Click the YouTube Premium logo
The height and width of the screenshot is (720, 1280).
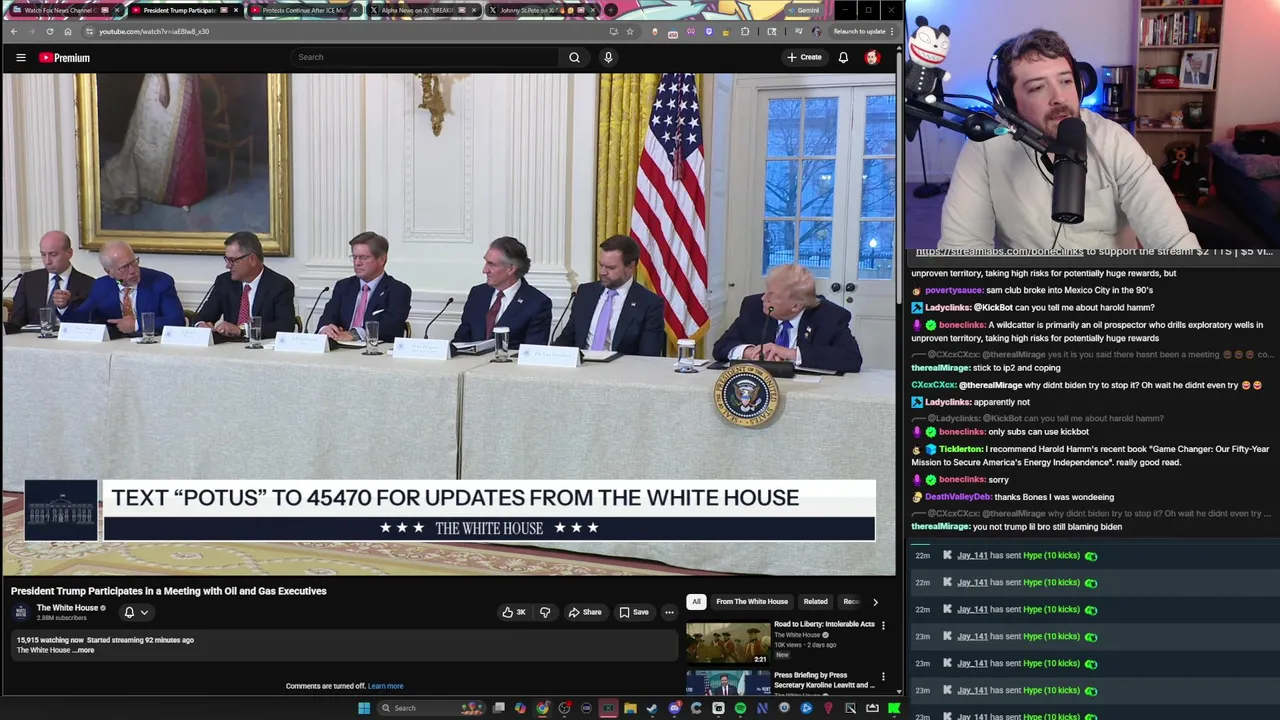[65, 58]
